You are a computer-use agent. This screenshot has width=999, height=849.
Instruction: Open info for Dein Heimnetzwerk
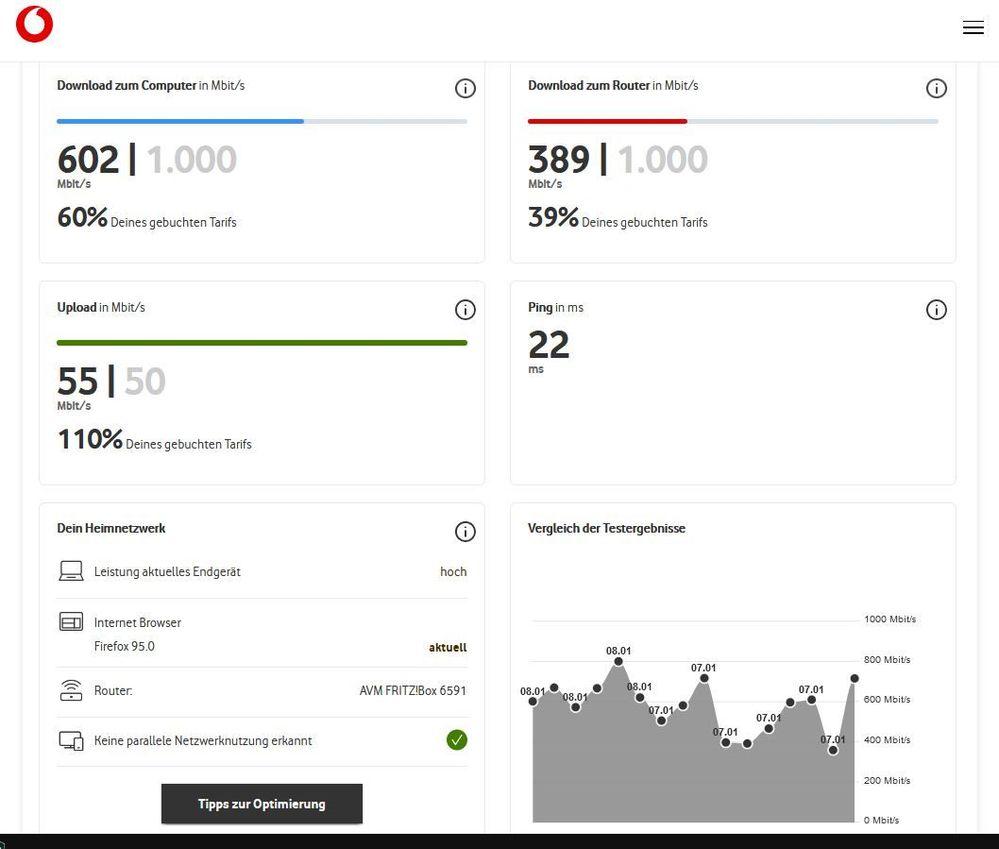click(465, 532)
